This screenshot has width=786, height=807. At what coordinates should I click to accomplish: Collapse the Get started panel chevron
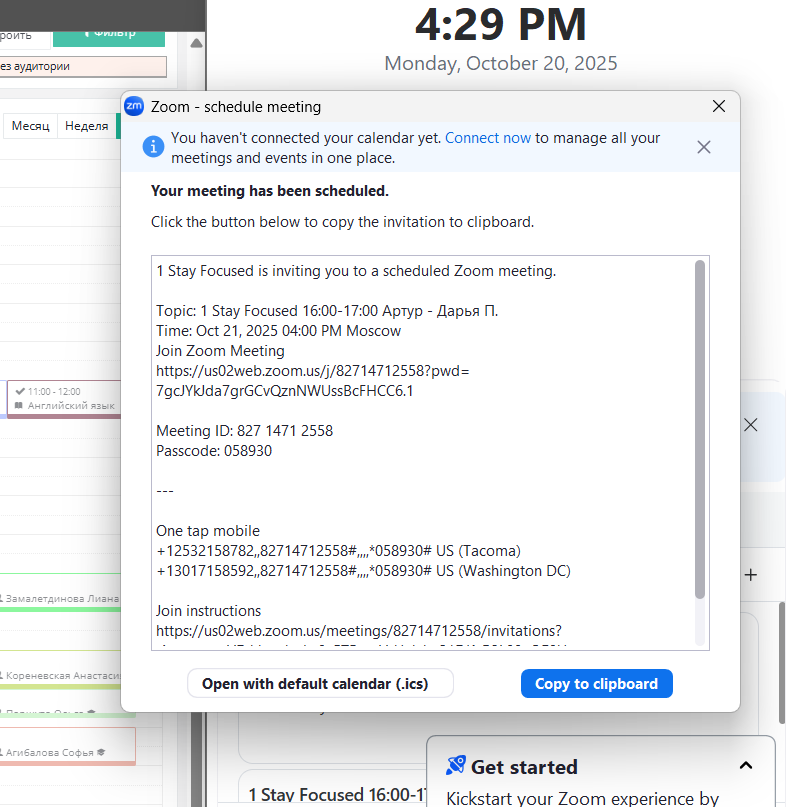tap(746, 765)
